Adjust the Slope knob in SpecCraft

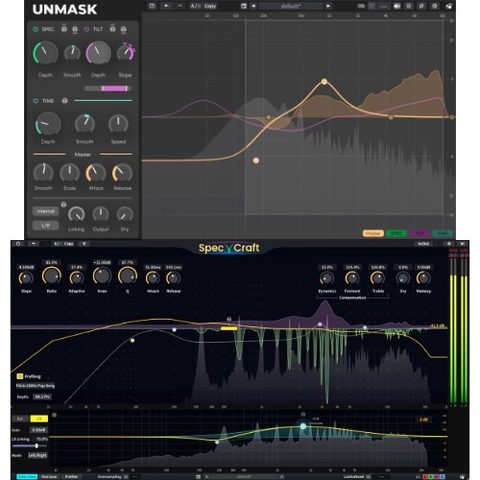(26, 278)
